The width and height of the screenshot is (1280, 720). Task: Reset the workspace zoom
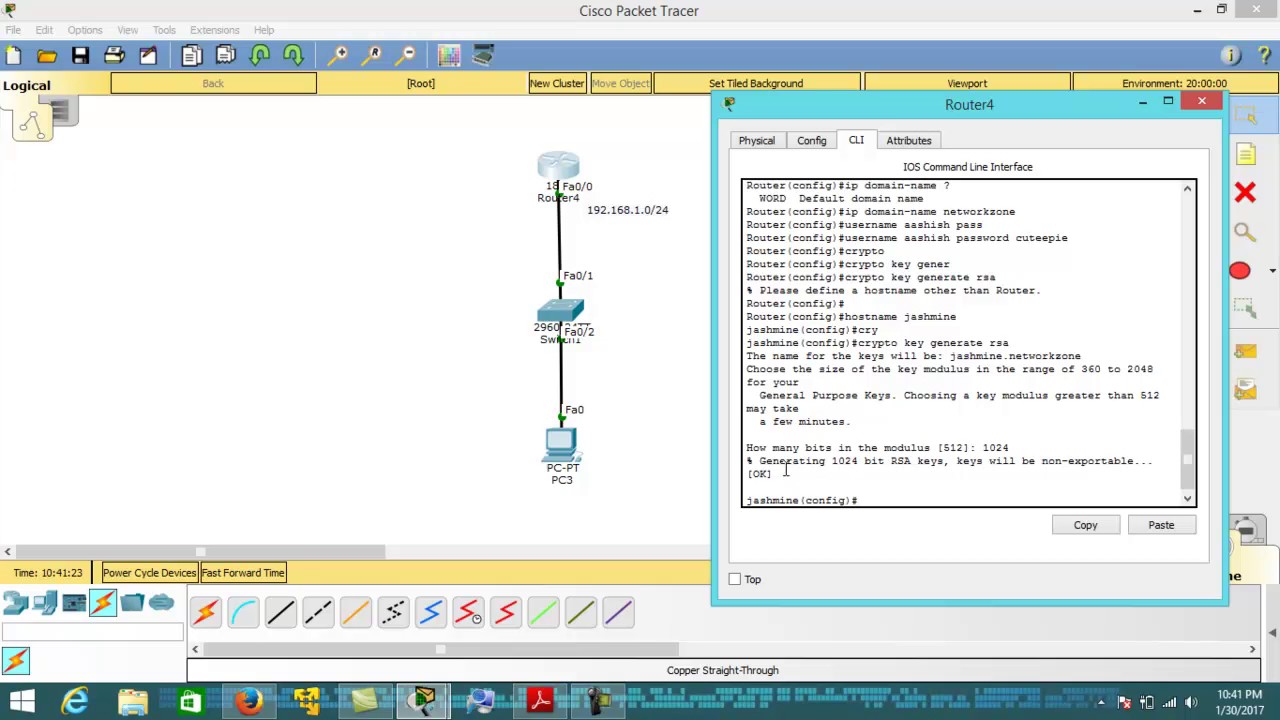coord(374,55)
